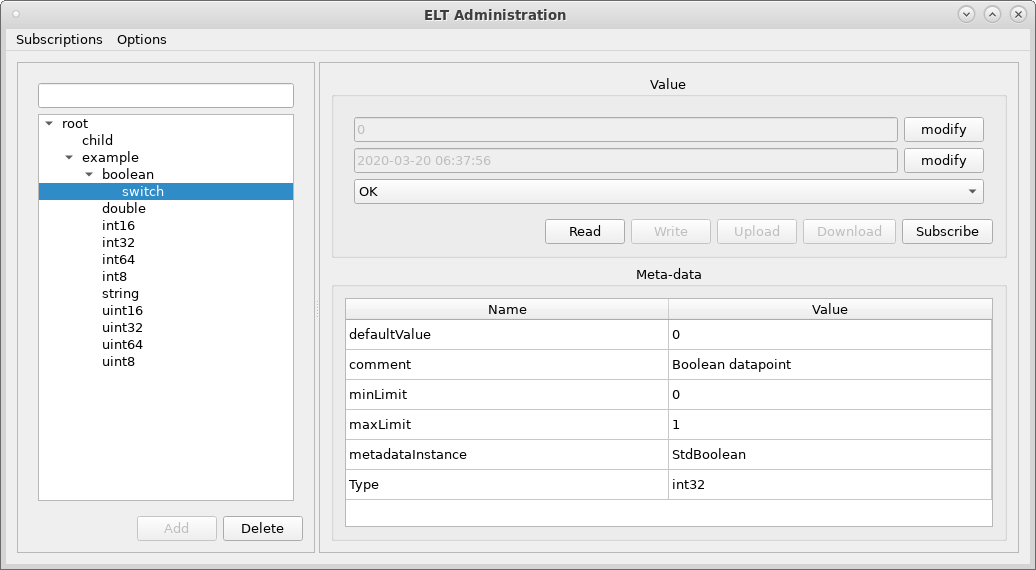
Task: Click modify next to the timestamp field
Action: pos(943,161)
